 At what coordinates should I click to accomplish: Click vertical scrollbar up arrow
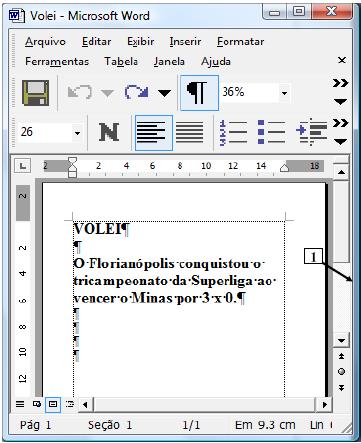(x=341, y=172)
